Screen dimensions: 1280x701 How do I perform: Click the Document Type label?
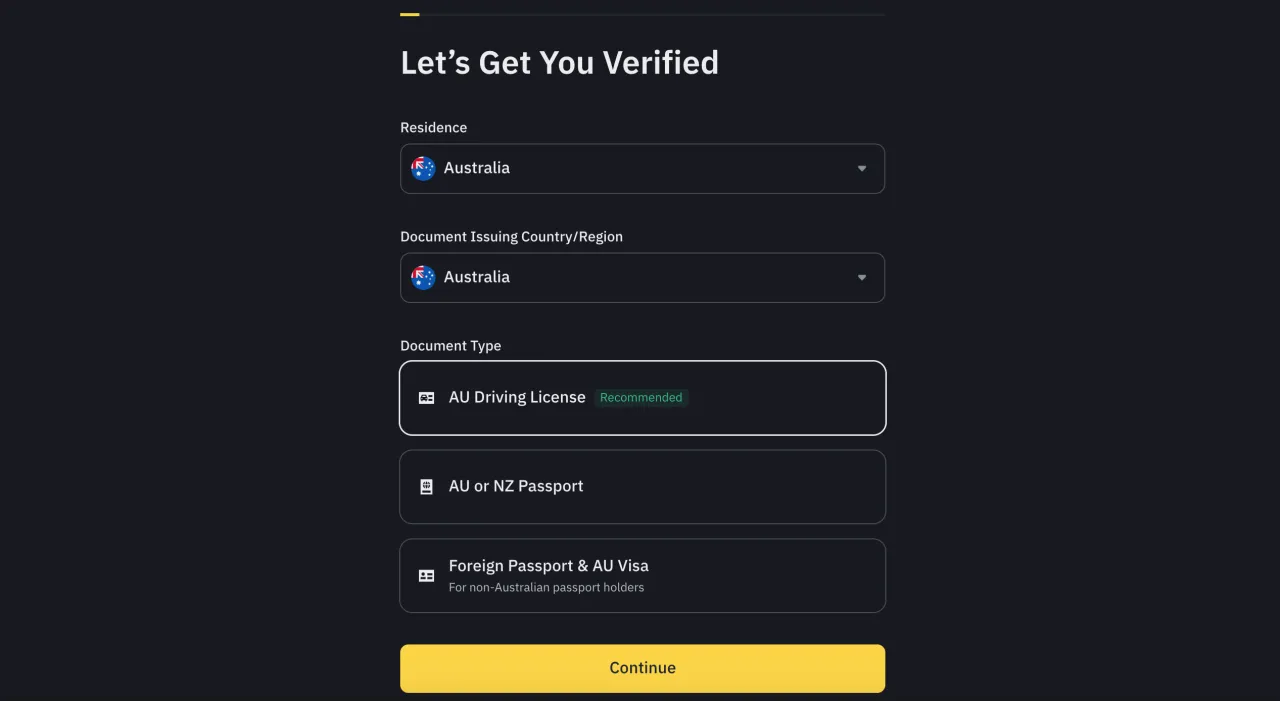450,346
